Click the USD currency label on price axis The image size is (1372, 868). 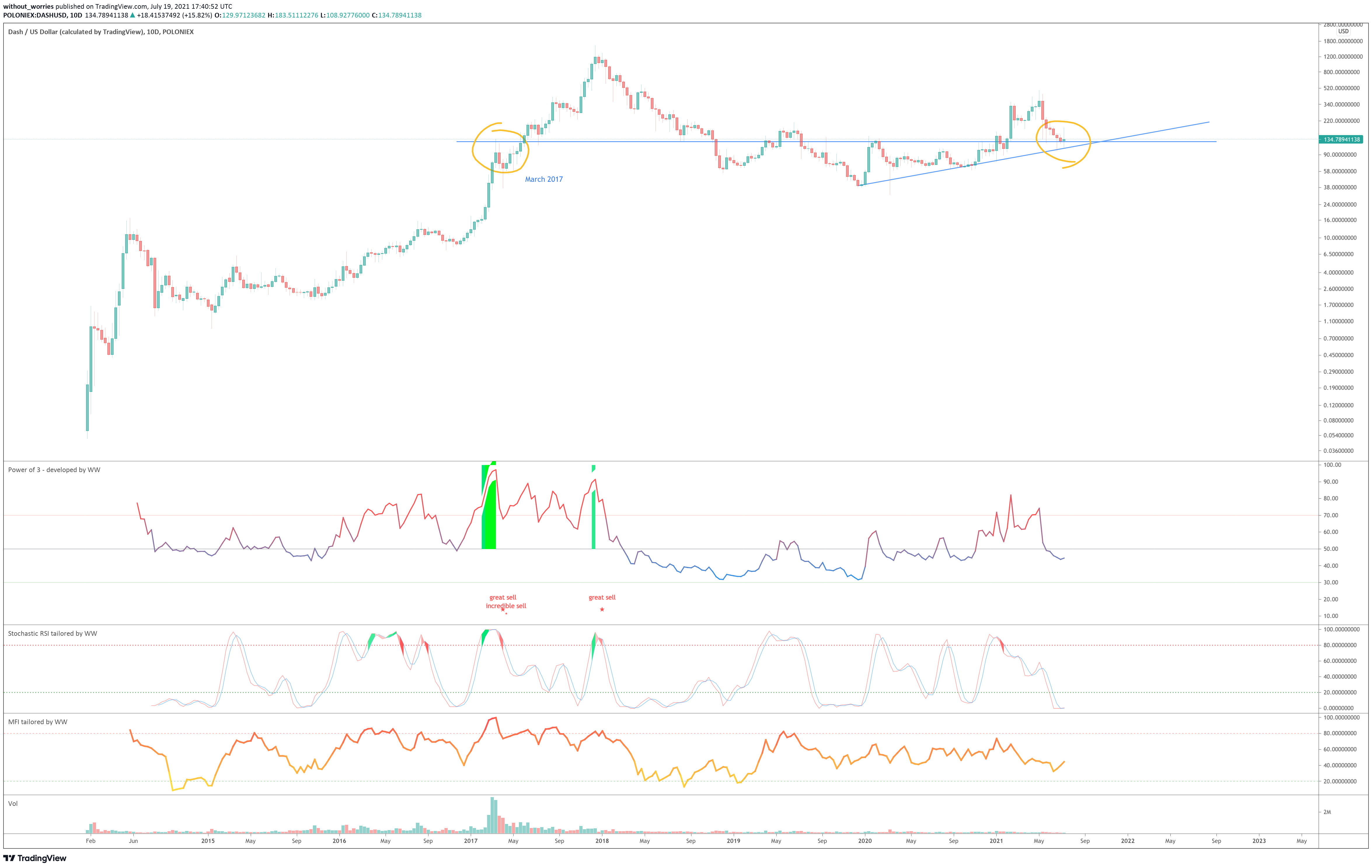tap(1343, 31)
